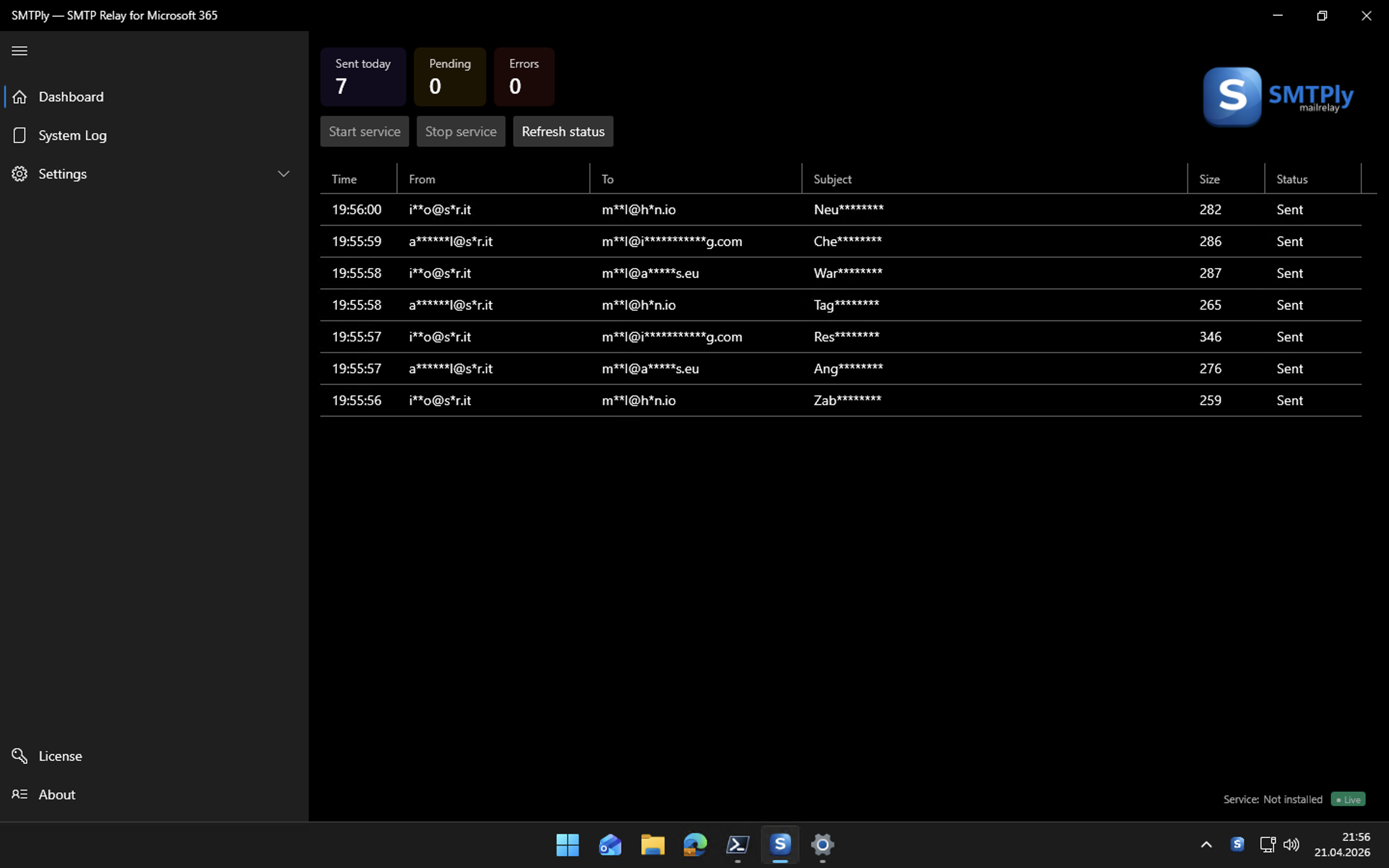Launch Outlook from the taskbar
The height and width of the screenshot is (868, 1389).
click(x=610, y=844)
